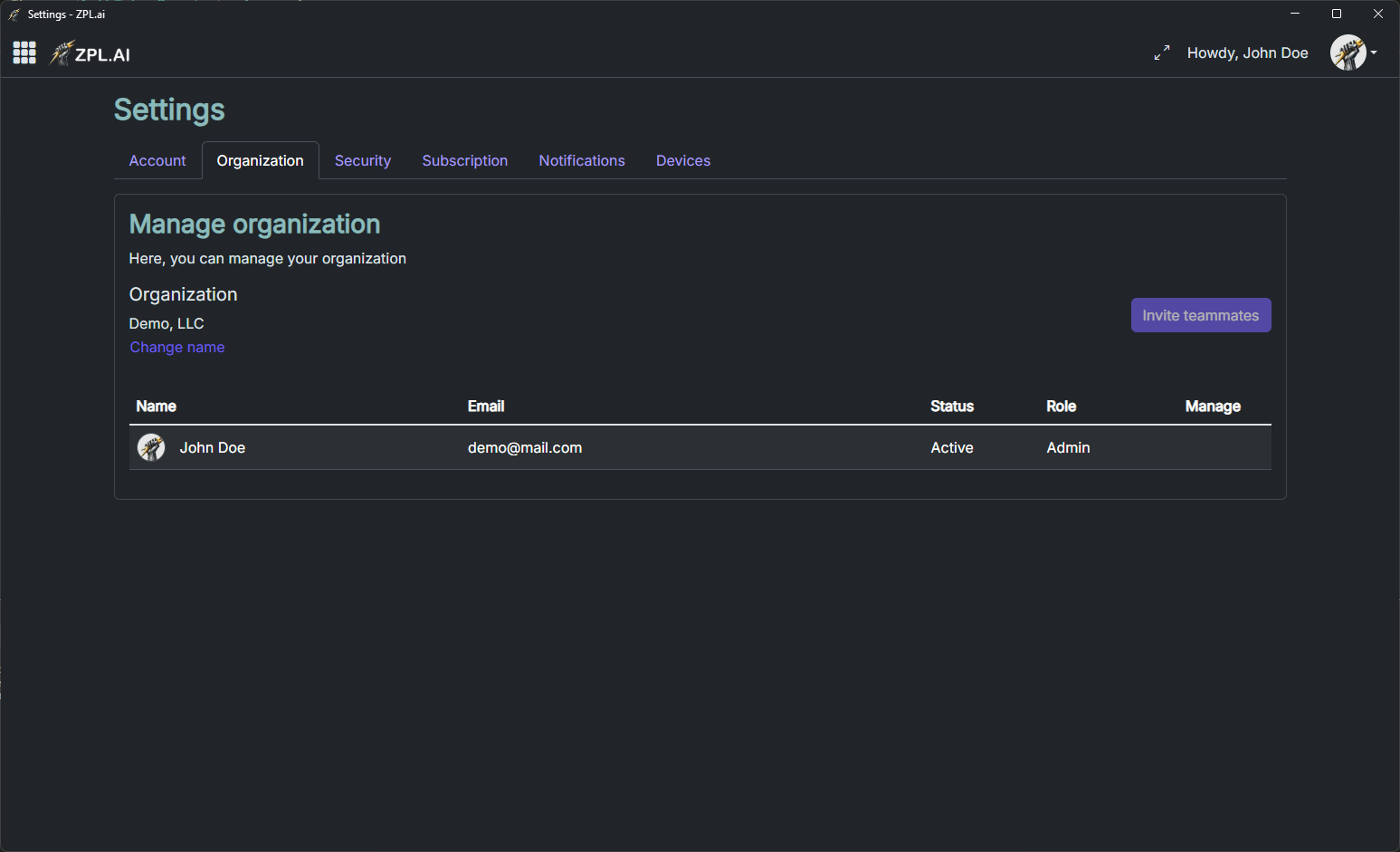1400x852 pixels.
Task: Open the Security tab
Action: pyautogui.click(x=363, y=161)
